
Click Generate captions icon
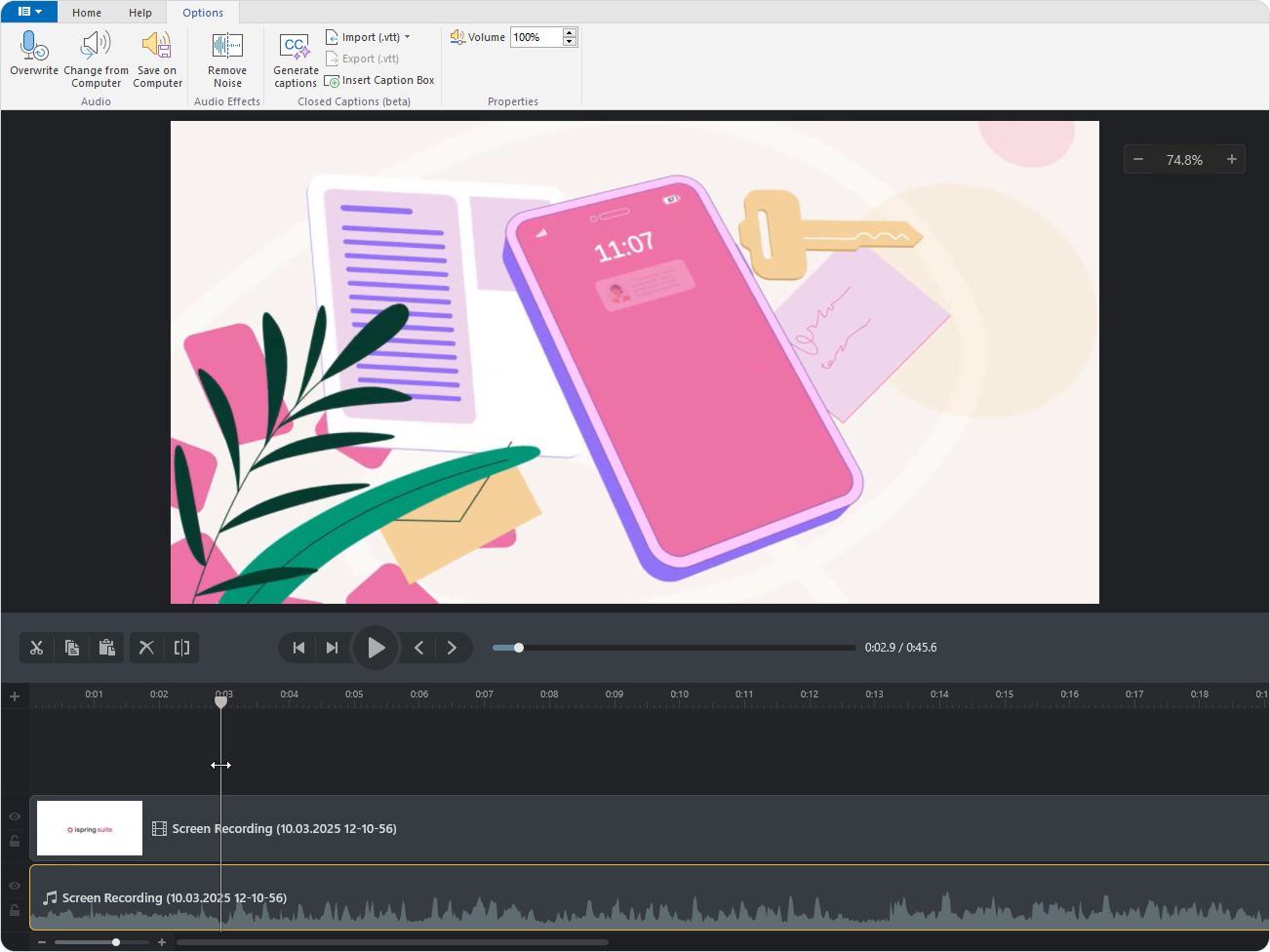[295, 47]
